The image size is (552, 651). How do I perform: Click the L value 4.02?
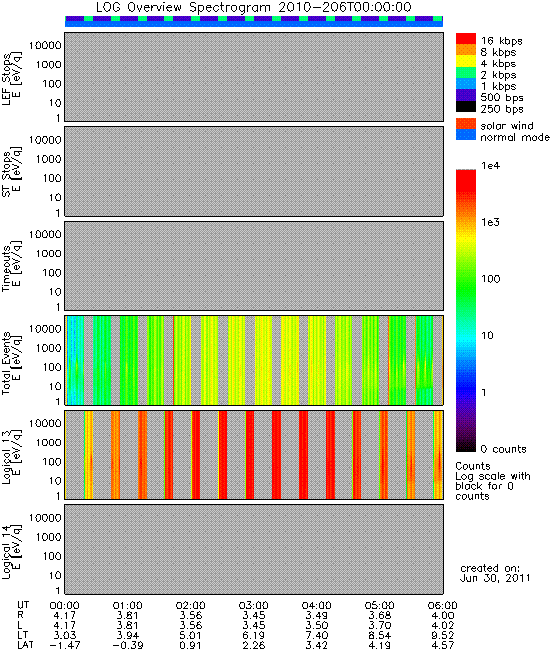pyautogui.click(x=443, y=626)
